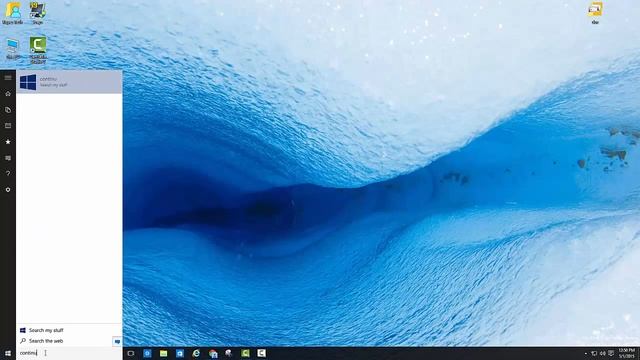Open the Cortana Notebook icon
The width and height of the screenshot is (640, 360).
[x=8, y=110]
